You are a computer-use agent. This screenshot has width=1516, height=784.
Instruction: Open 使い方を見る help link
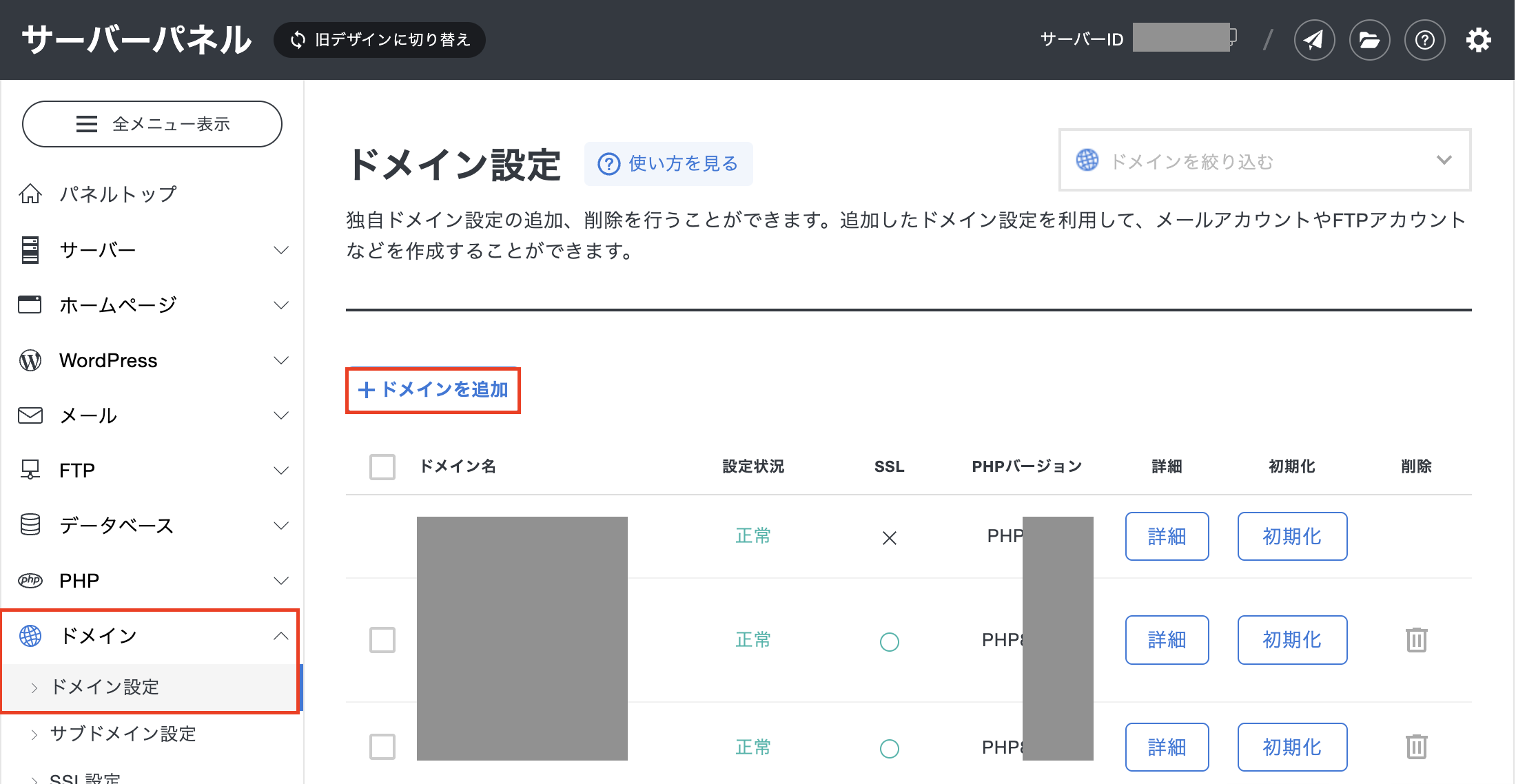pos(668,164)
